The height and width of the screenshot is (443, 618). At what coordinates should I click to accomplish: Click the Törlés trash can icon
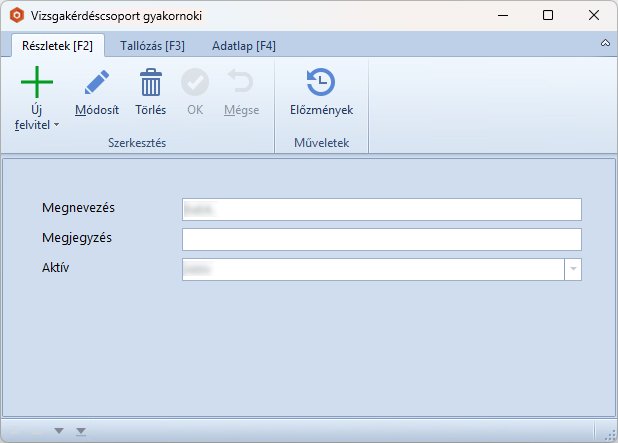[150, 82]
